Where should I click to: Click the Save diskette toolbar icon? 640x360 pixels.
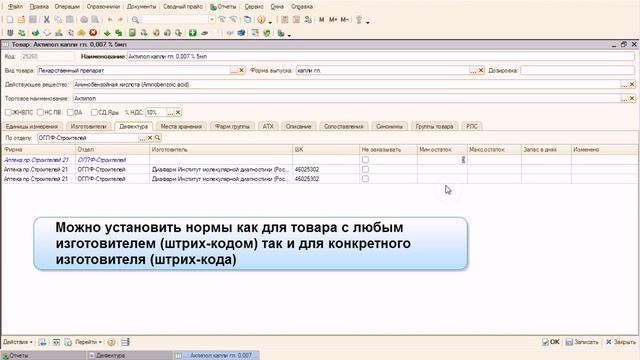point(33,20)
